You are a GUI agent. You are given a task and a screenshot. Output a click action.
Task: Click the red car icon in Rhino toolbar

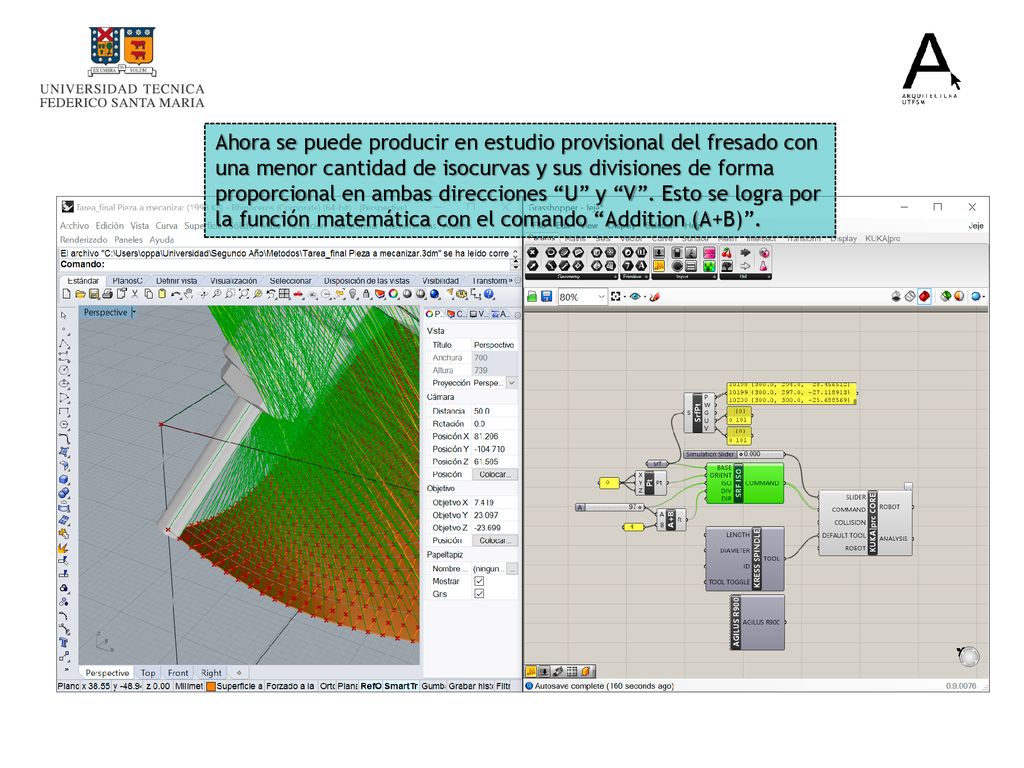coord(298,295)
